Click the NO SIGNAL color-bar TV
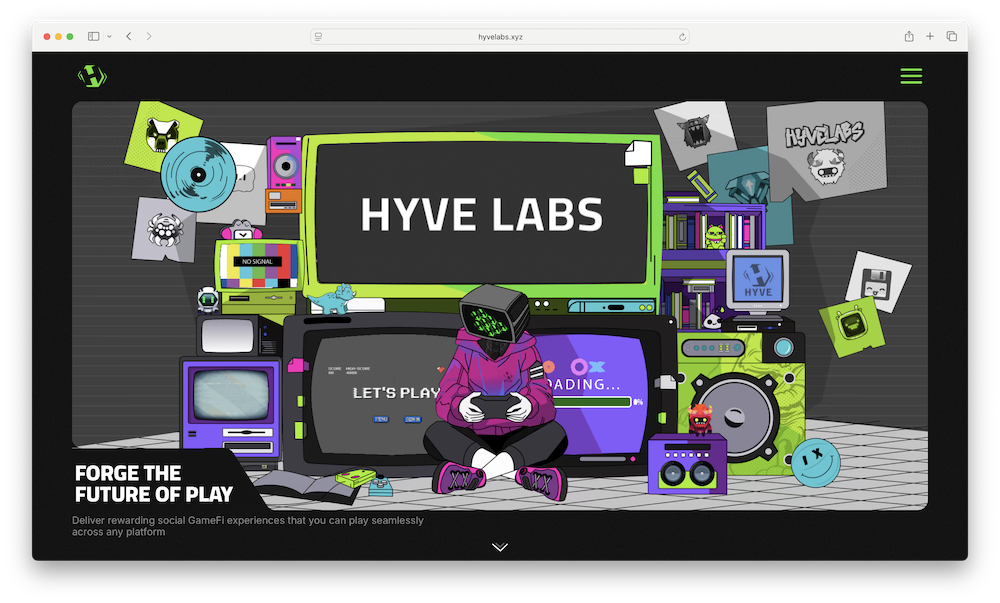1000x603 pixels. (x=259, y=265)
